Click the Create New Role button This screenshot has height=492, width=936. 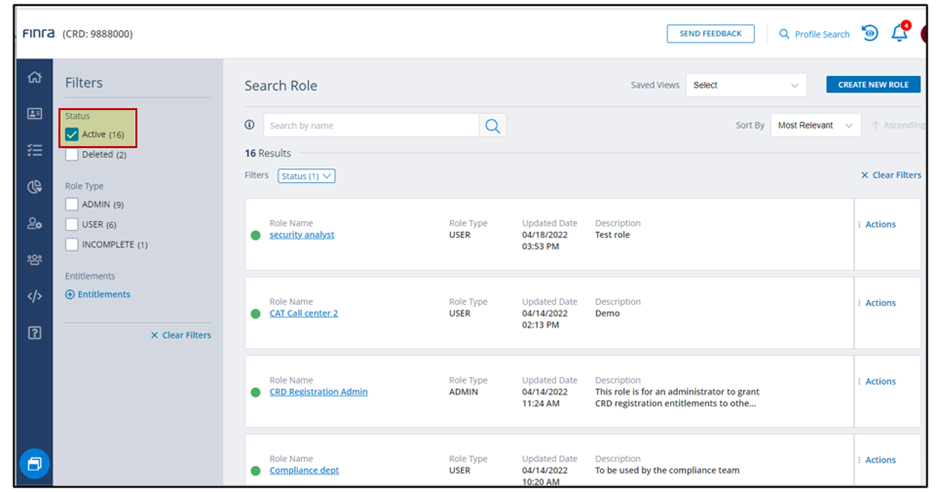872,85
